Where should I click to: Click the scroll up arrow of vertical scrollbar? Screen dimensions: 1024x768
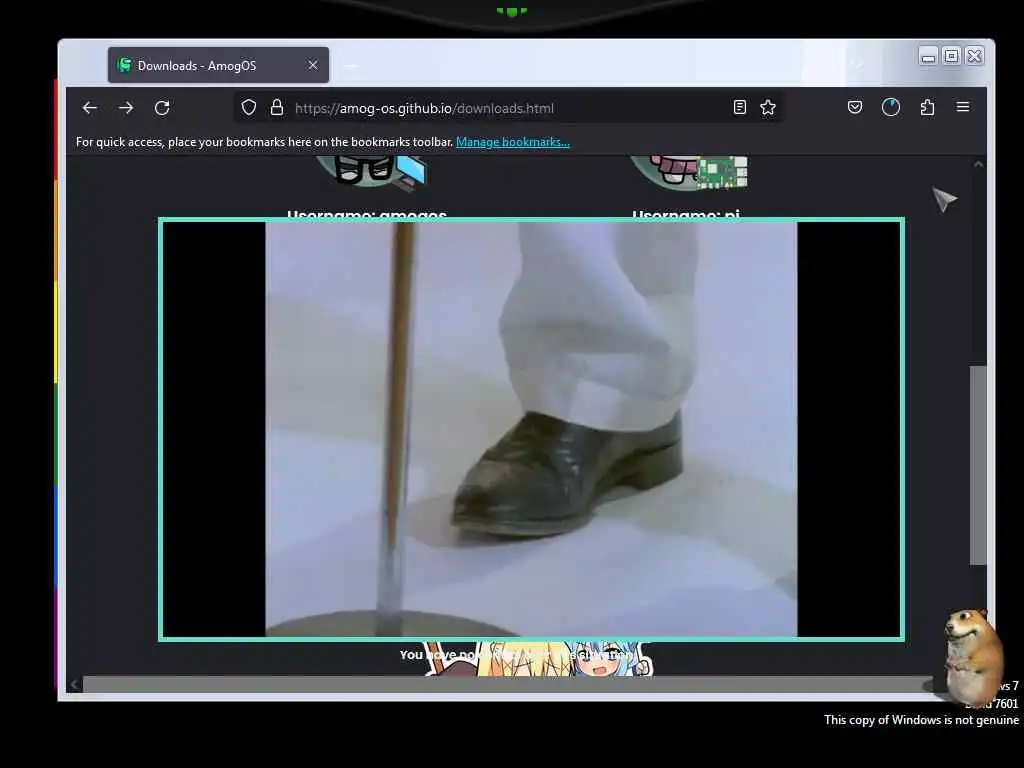point(978,165)
